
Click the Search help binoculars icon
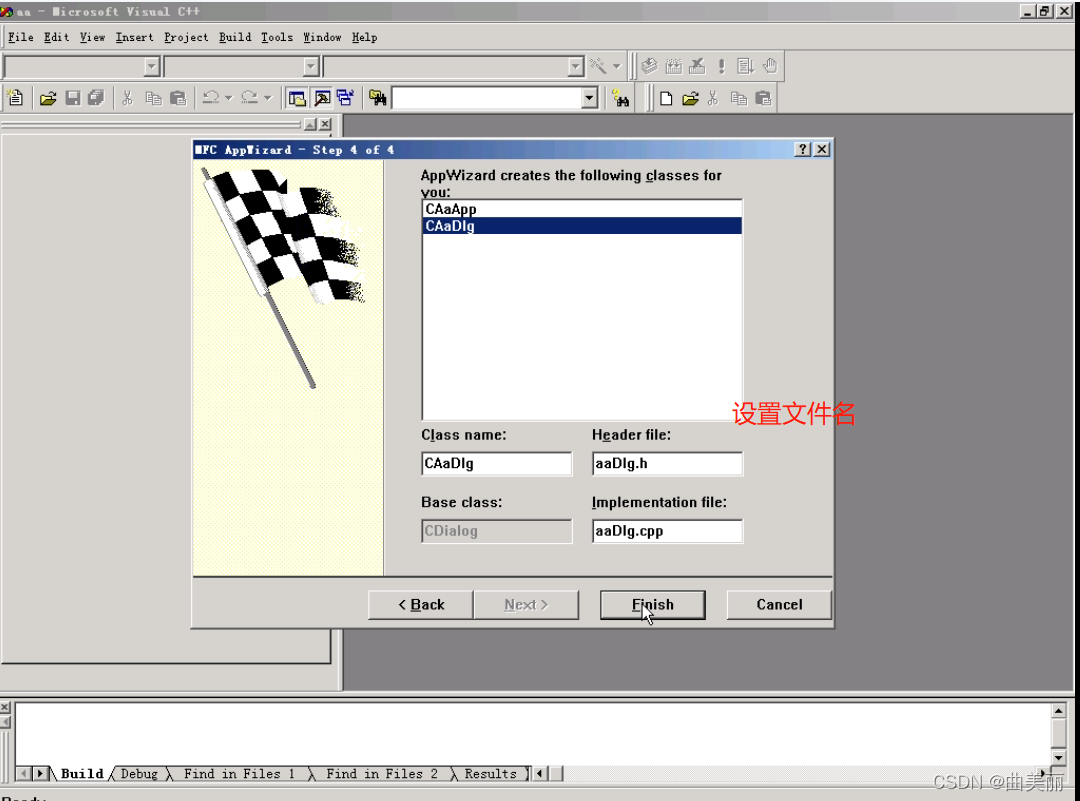(621, 98)
